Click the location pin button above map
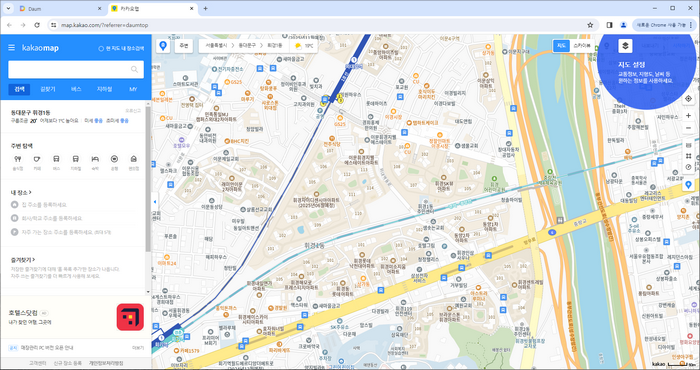This screenshot has width=700, height=370. [x=163, y=46]
